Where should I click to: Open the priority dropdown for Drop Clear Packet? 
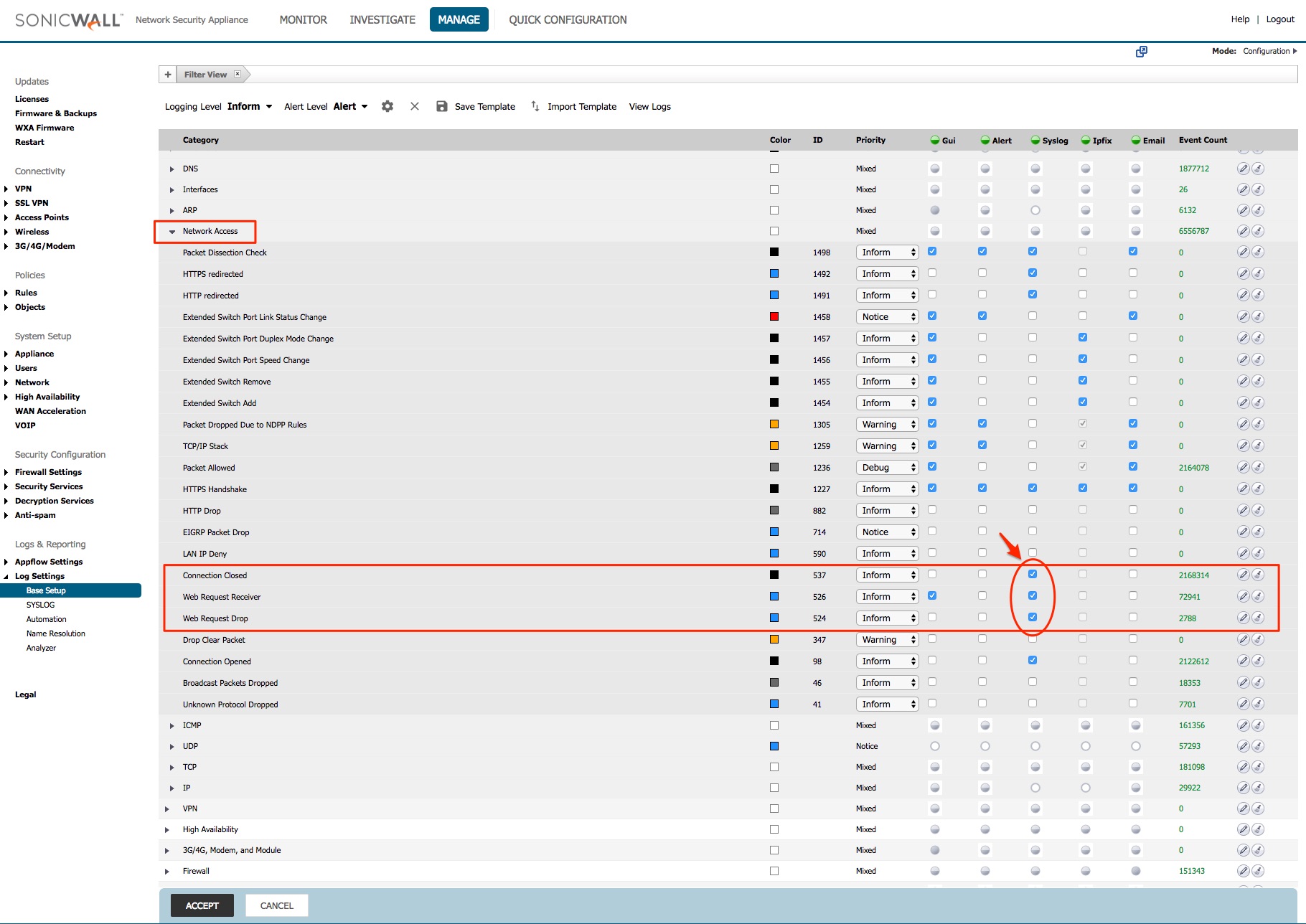pyautogui.click(x=887, y=639)
